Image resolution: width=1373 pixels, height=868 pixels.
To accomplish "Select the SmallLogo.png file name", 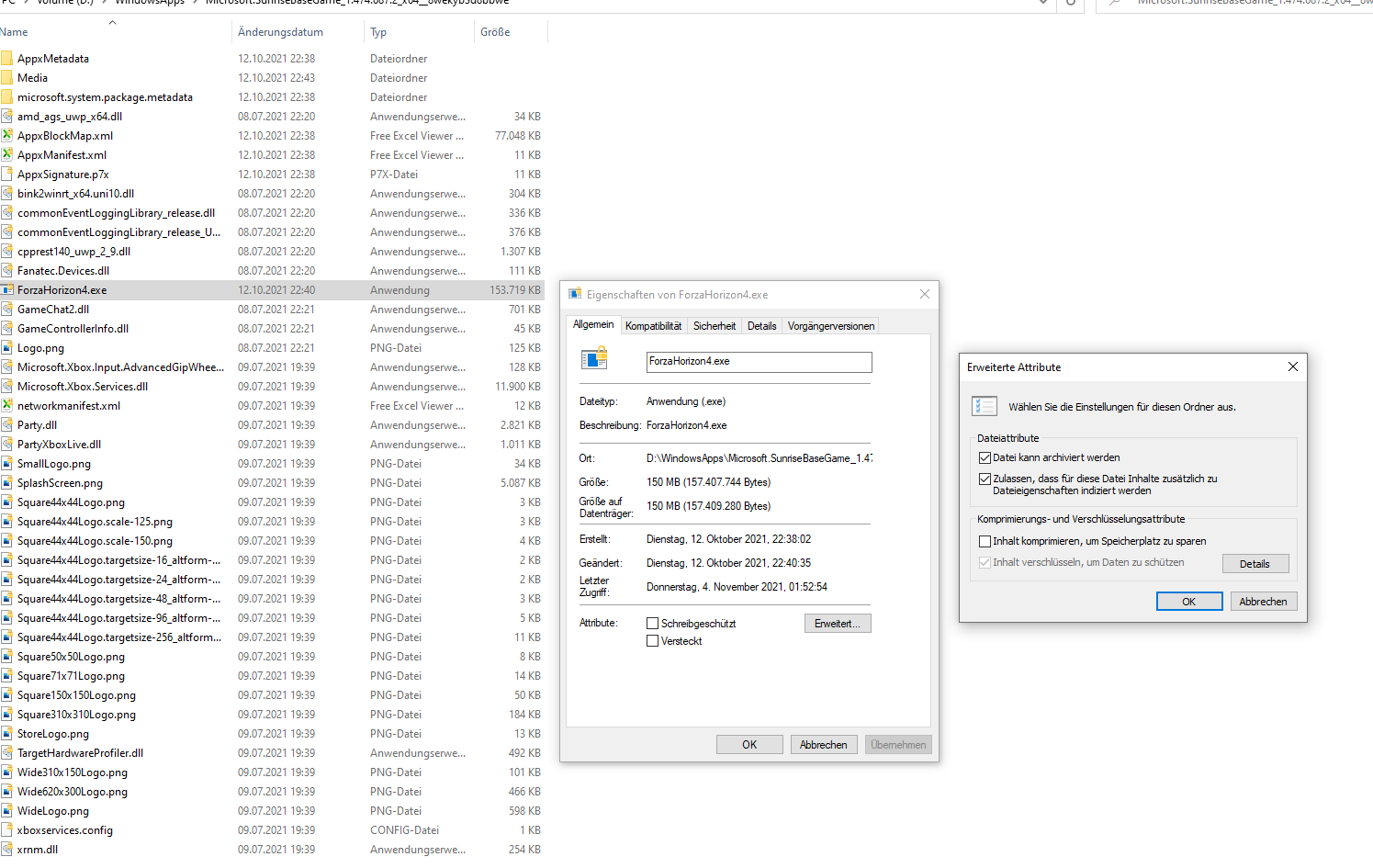I will (x=54, y=464).
